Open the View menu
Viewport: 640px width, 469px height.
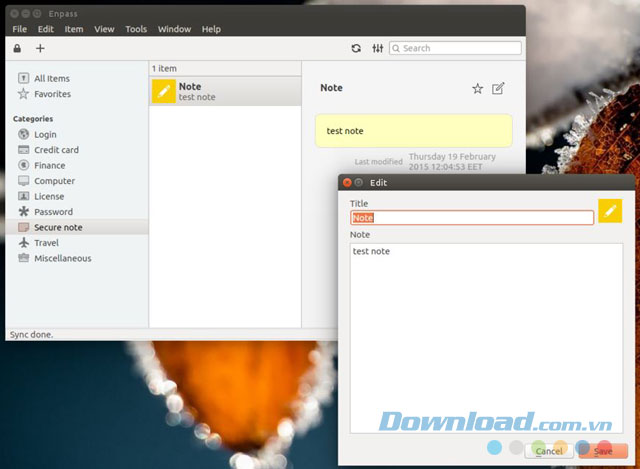coord(104,29)
